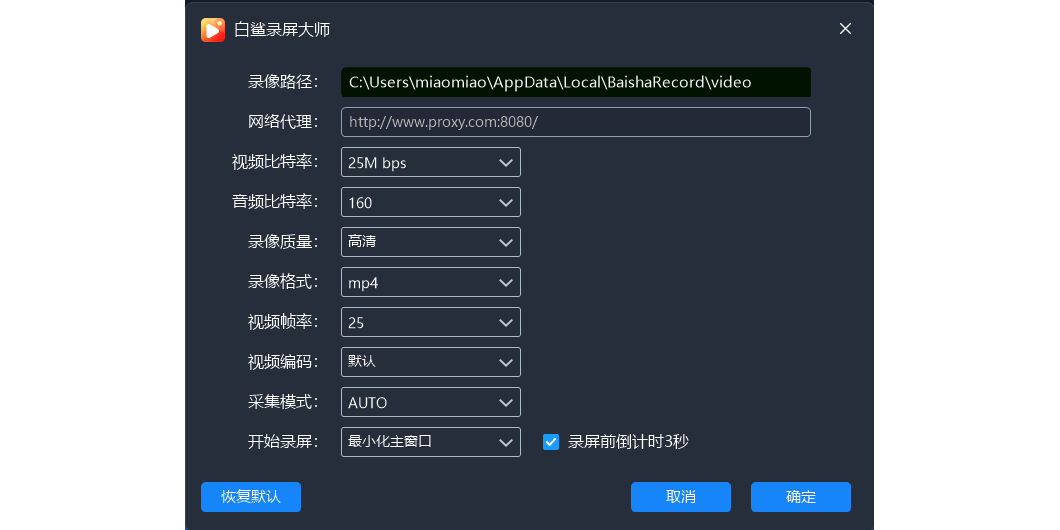Image resolution: width=1060 pixels, height=530 pixels.
Task: Click the 恢复默认 restore defaults button
Action: tap(251, 497)
